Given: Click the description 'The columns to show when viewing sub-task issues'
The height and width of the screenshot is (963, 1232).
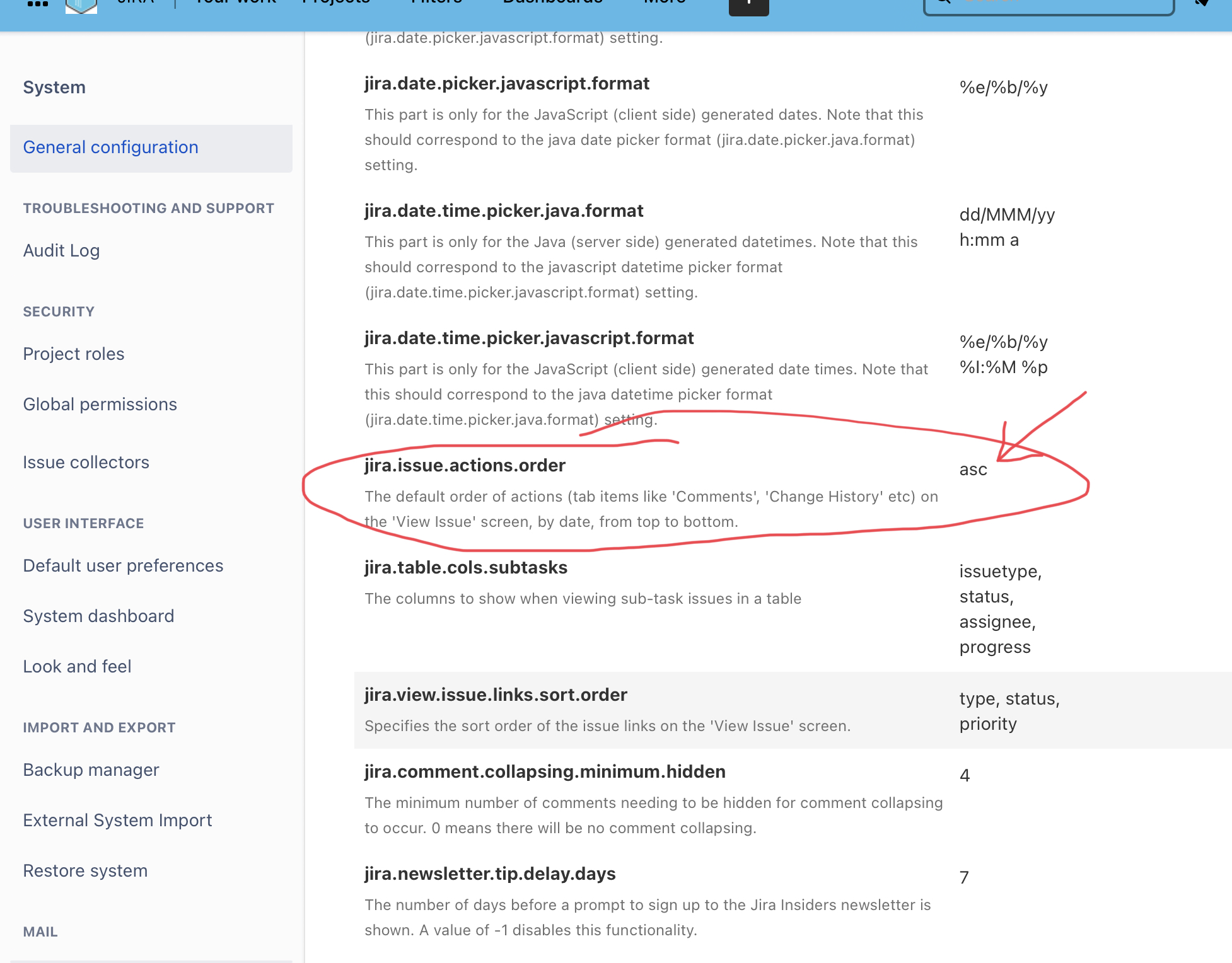Looking at the screenshot, I should (x=583, y=599).
